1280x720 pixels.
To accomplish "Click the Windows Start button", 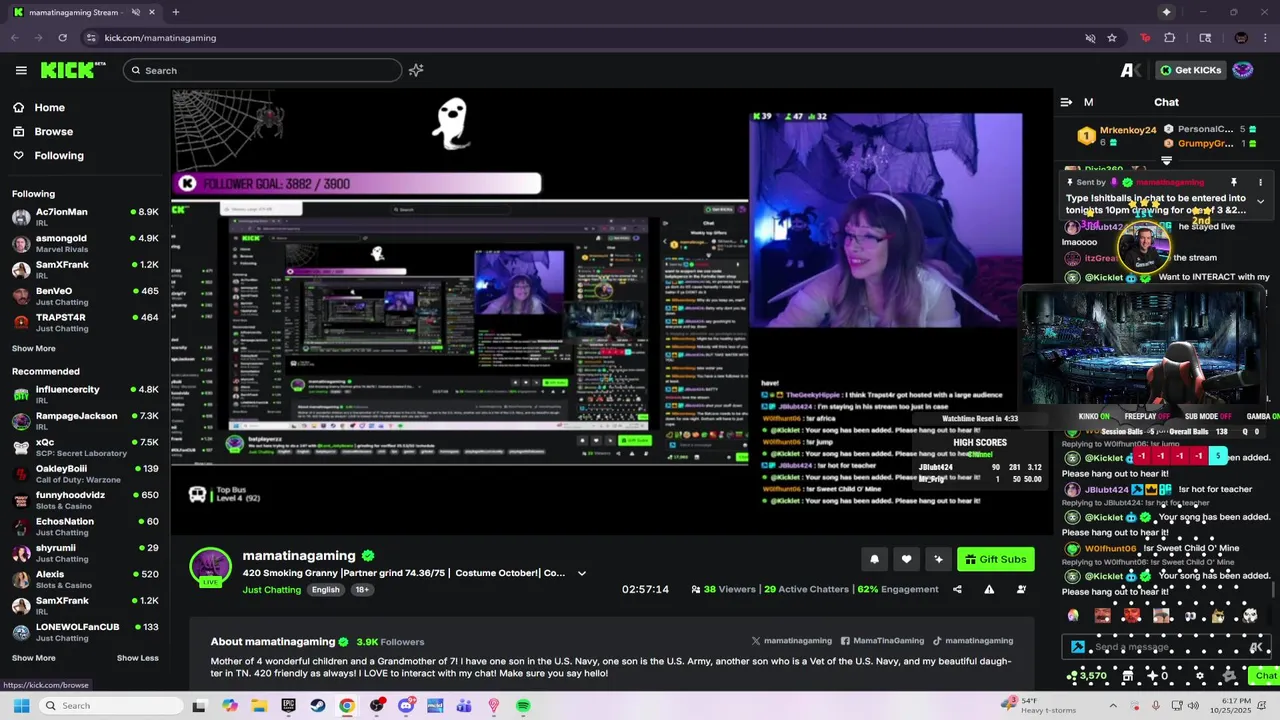I will click(20, 706).
